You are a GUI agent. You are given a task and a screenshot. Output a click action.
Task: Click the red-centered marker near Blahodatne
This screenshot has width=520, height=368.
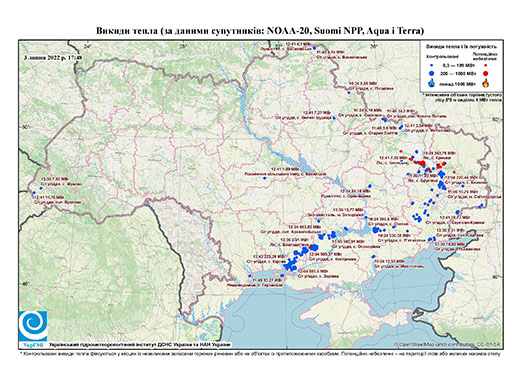(x=313, y=247)
